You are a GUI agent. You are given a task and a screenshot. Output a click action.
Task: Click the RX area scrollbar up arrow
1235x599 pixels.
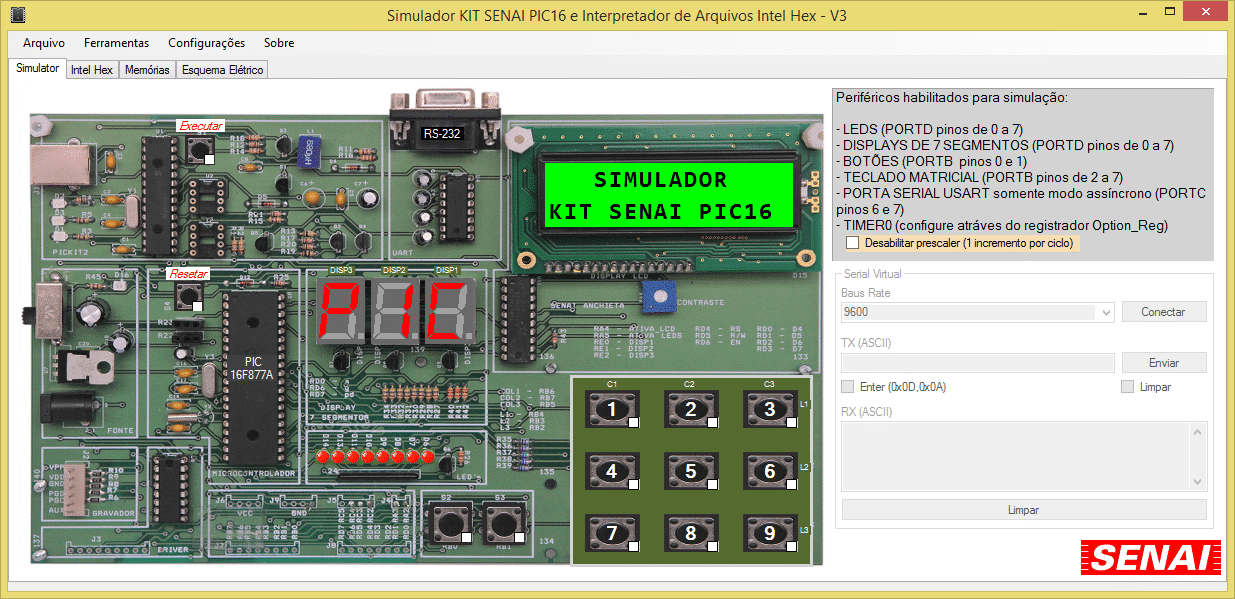pyautogui.click(x=1197, y=431)
